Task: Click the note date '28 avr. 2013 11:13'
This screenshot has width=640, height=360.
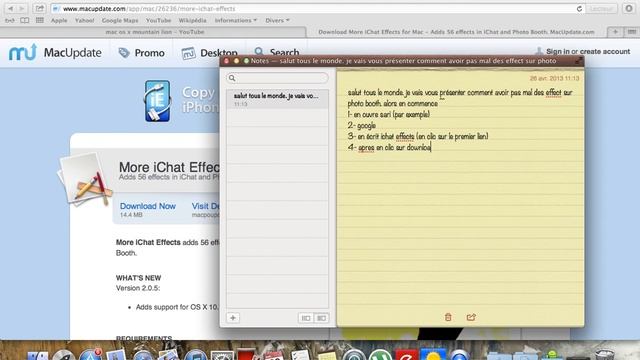Action: 554,78
